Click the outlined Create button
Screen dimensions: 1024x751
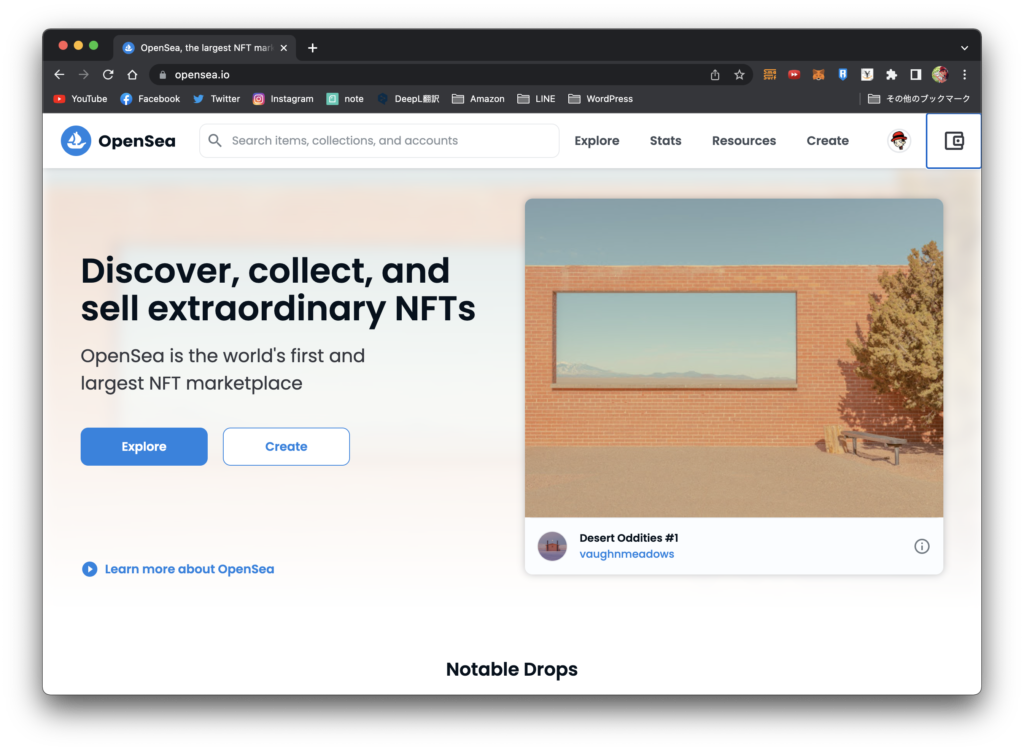tap(286, 447)
